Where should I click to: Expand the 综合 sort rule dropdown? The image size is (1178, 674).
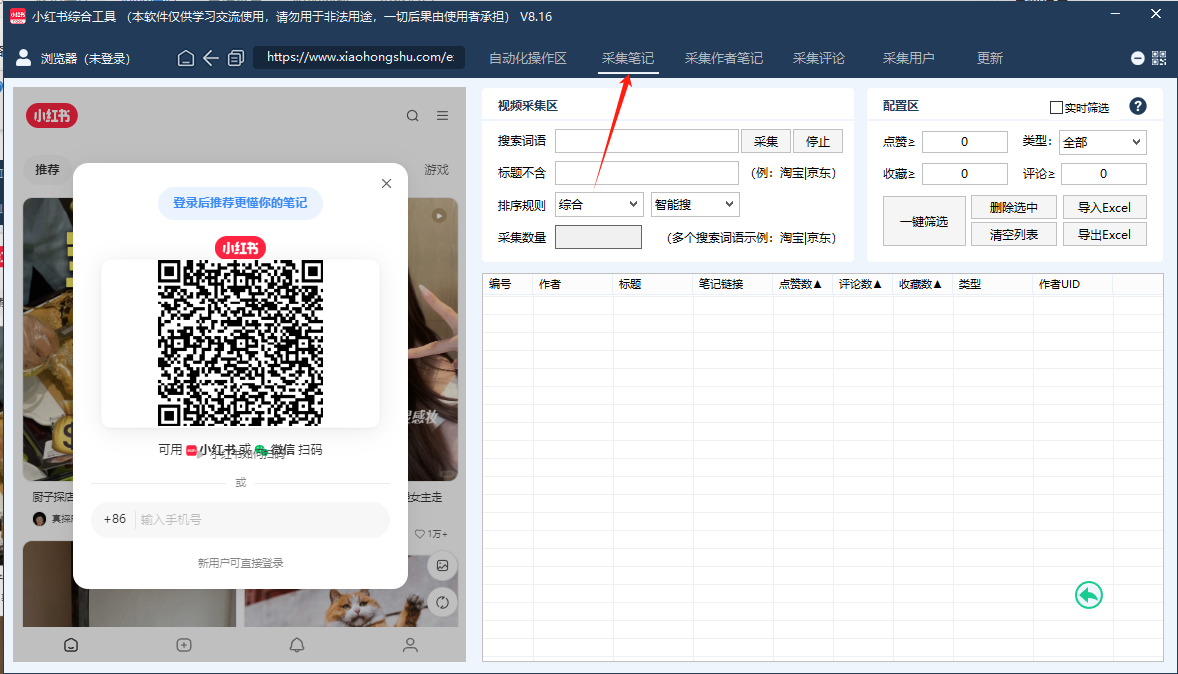(599, 204)
